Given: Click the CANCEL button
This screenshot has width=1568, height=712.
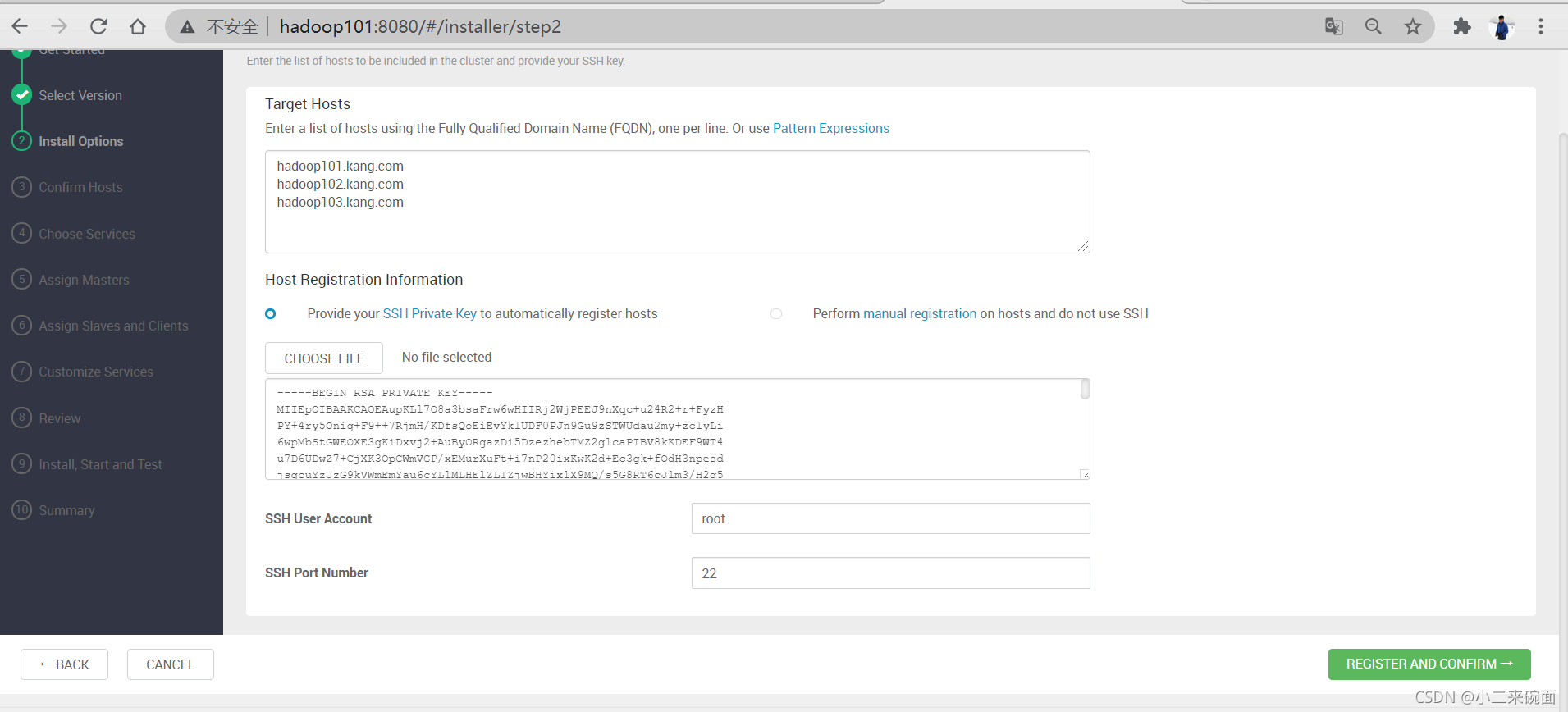Looking at the screenshot, I should click(171, 664).
